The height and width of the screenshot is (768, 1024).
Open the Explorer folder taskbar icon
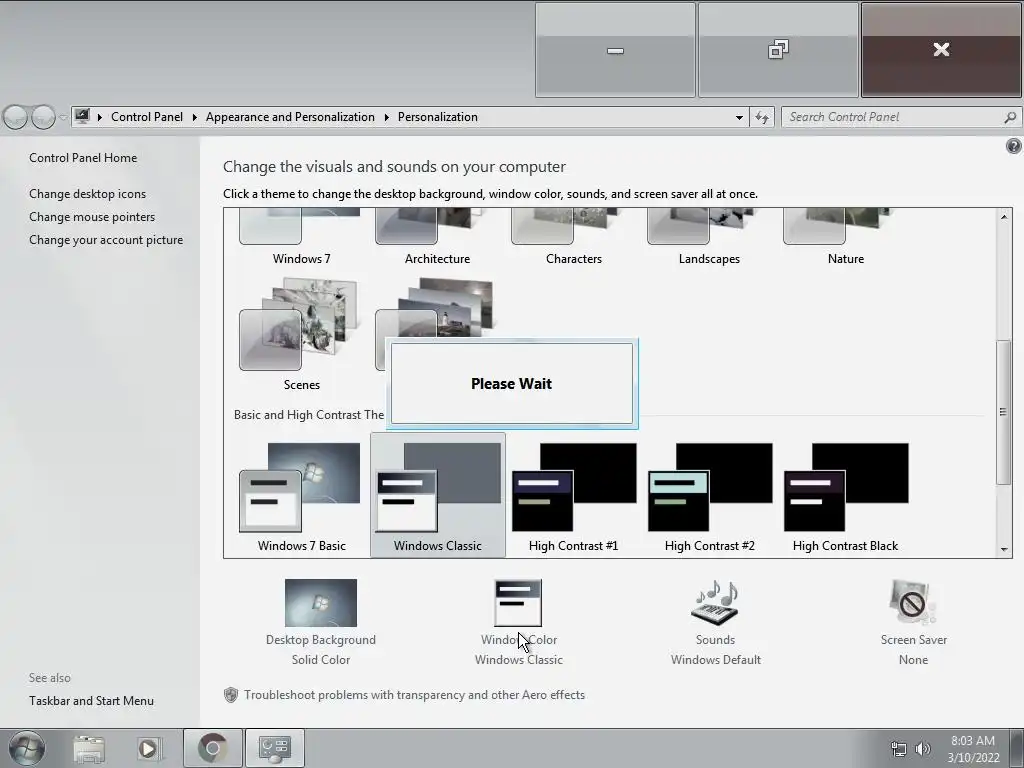(89, 749)
